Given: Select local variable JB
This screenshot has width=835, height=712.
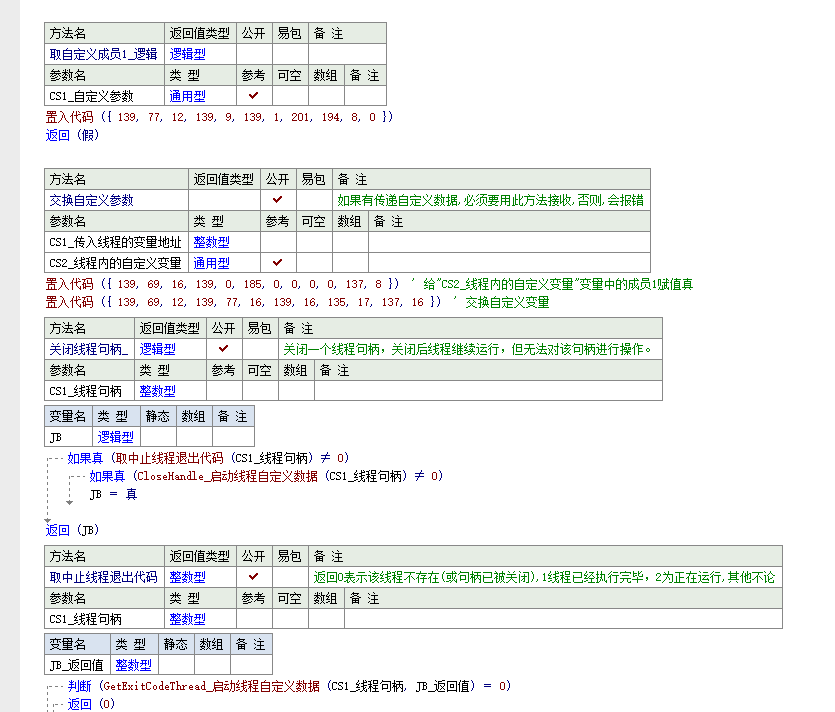Looking at the screenshot, I should pos(55,437).
